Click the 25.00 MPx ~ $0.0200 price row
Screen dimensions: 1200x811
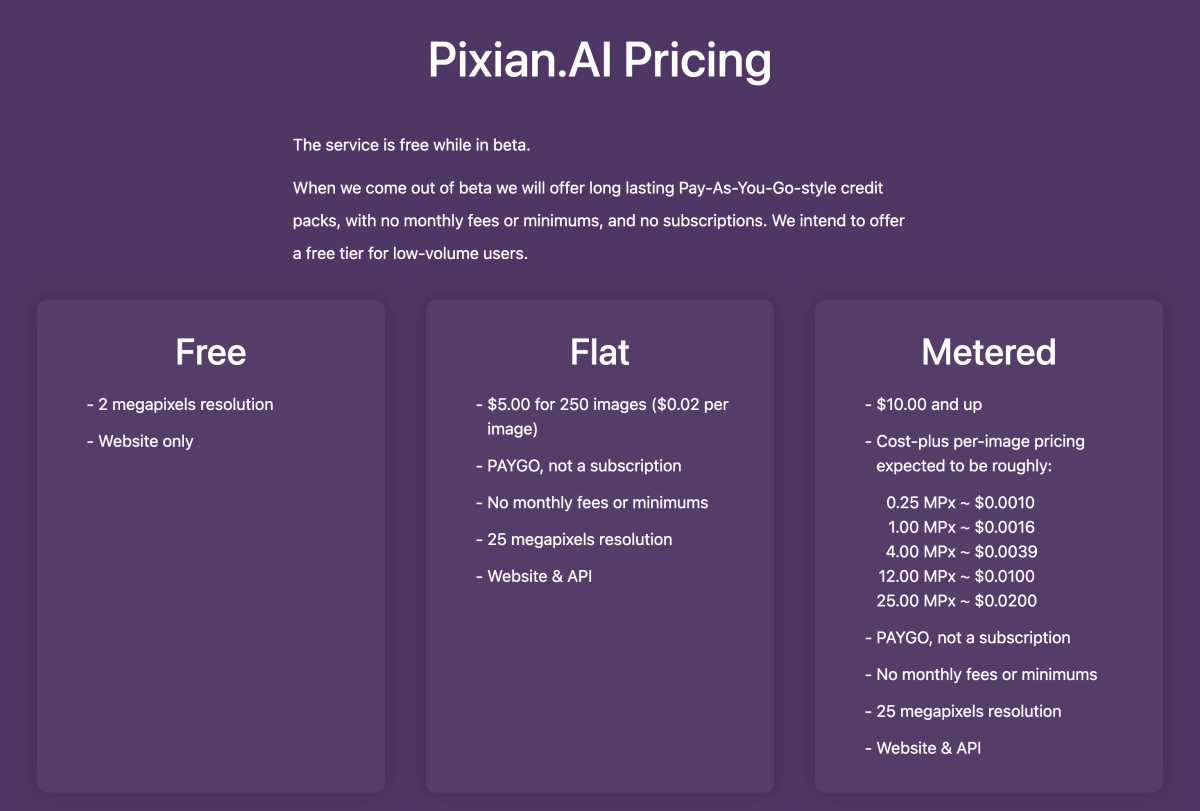[x=956, y=601]
